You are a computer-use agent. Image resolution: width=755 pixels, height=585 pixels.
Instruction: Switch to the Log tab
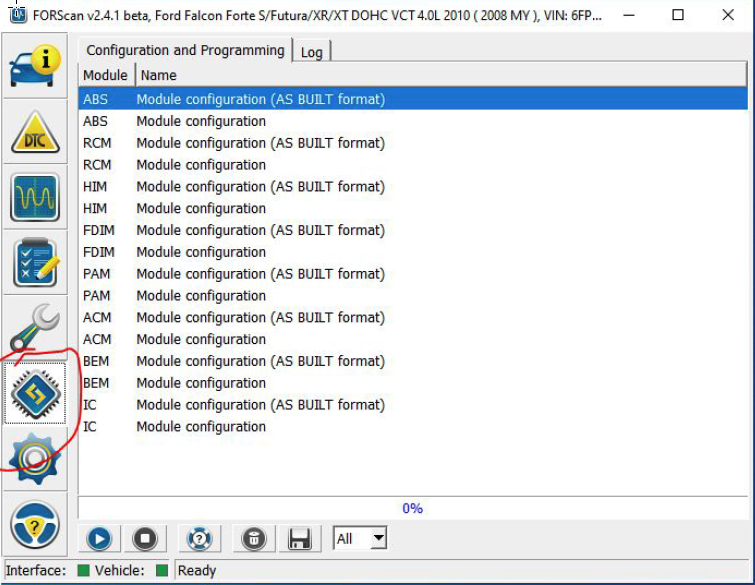pos(312,52)
